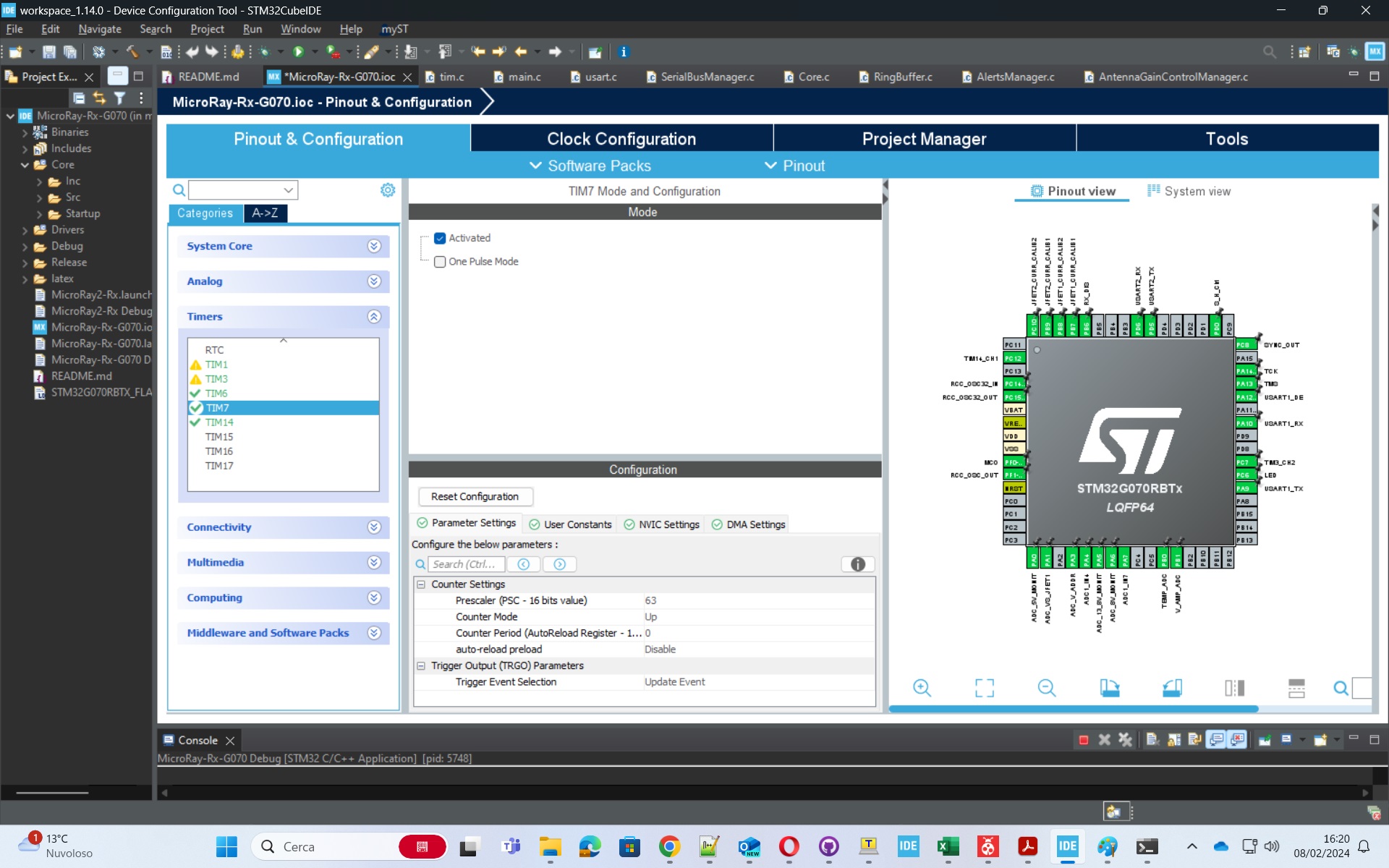Rotate the pinout view clockwise
The width and height of the screenshot is (1389, 868).
(1111, 688)
